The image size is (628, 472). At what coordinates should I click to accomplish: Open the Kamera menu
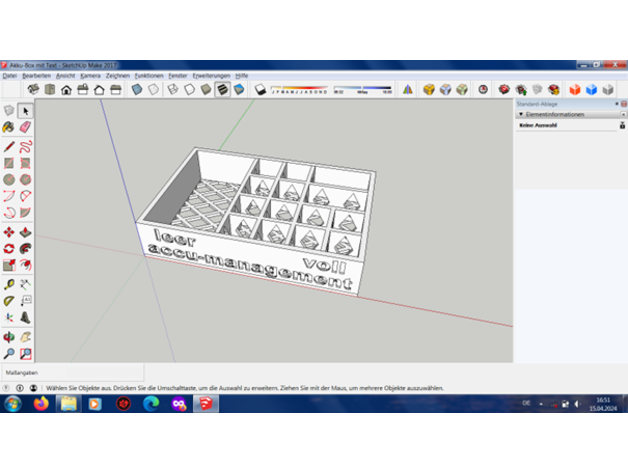pyautogui.click(x=90, y=75)
